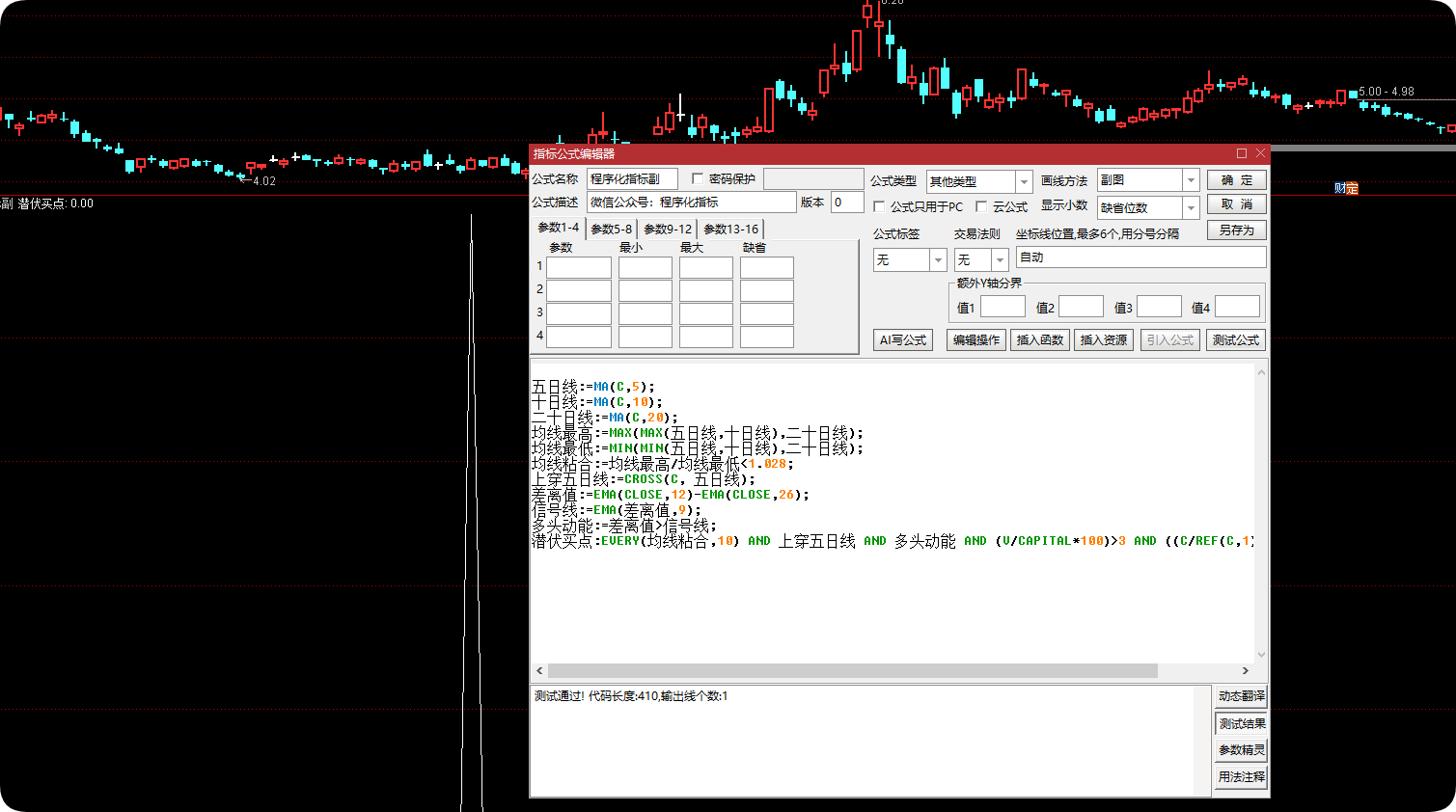Click the 财 marker on the chart
The height and width of the screenshot is (812, 1456).
[1341, 188]
